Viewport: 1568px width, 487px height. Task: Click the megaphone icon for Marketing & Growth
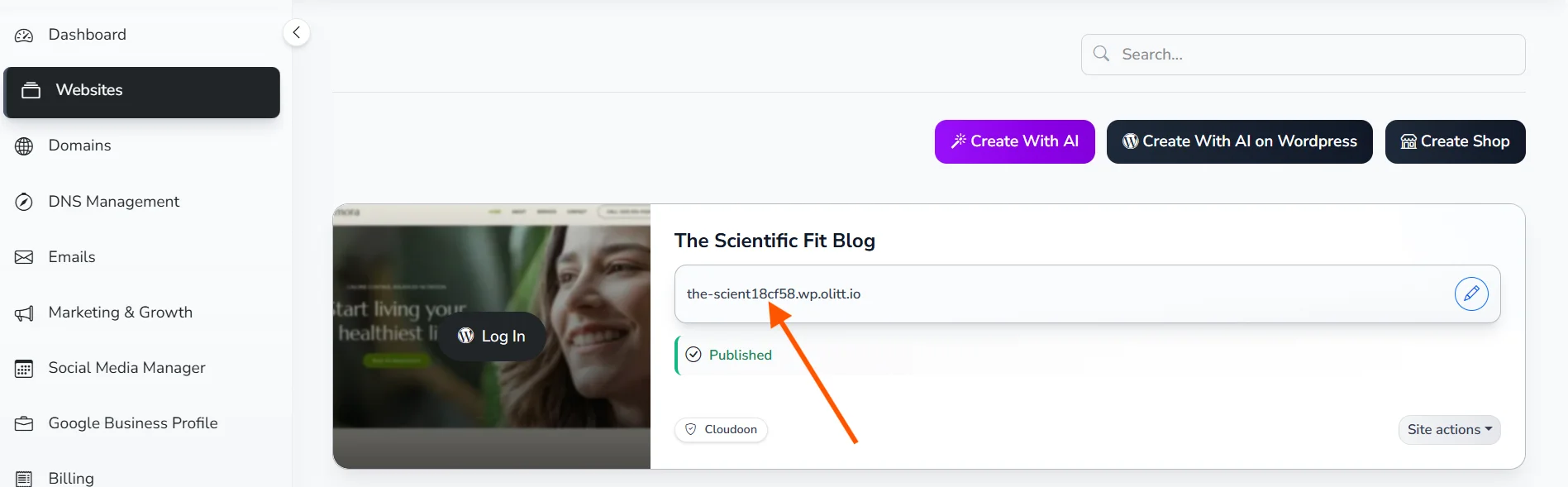[x=24, y=313]
